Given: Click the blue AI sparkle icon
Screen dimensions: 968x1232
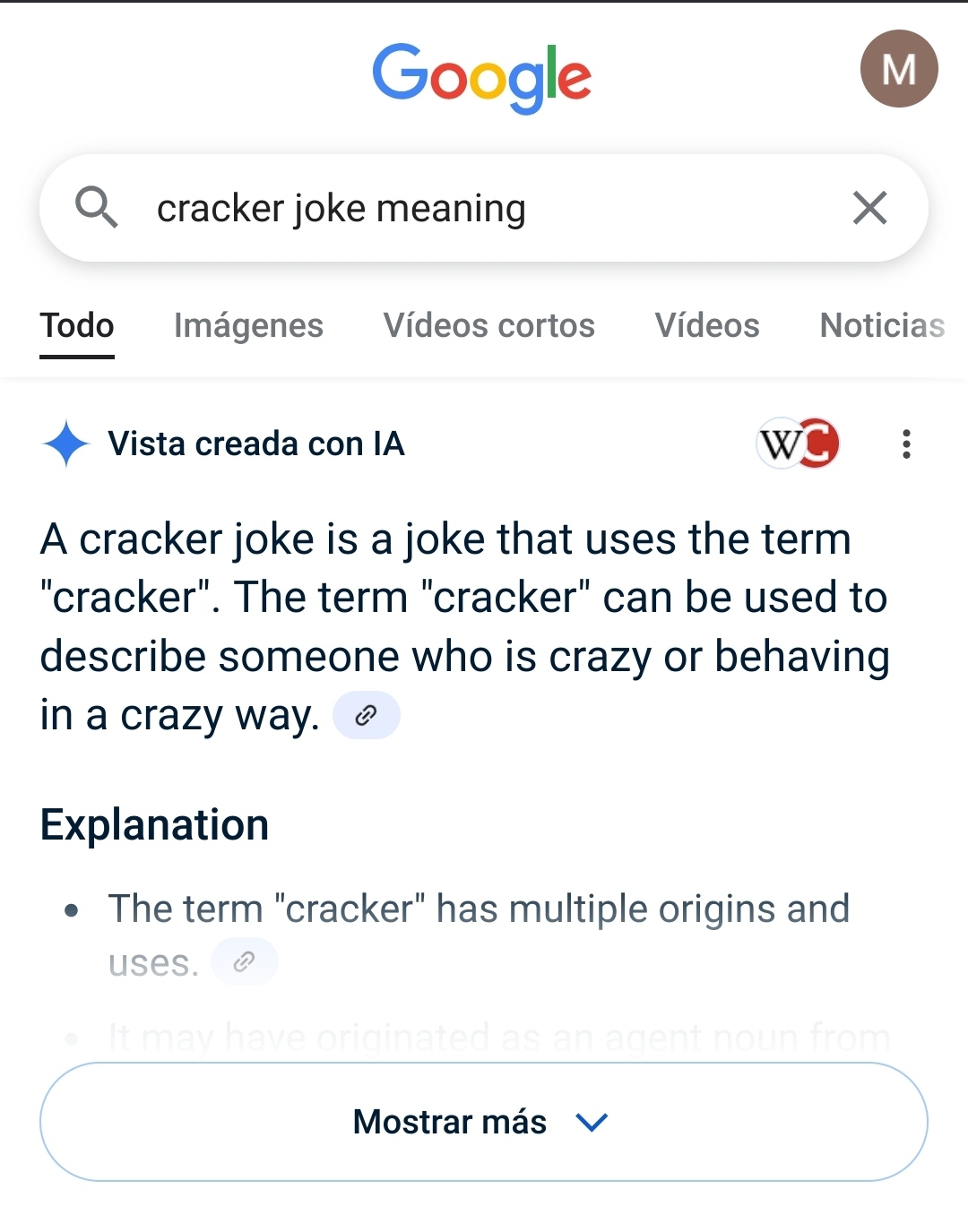Looking at the screenshot, I should (x=65, y=444).
